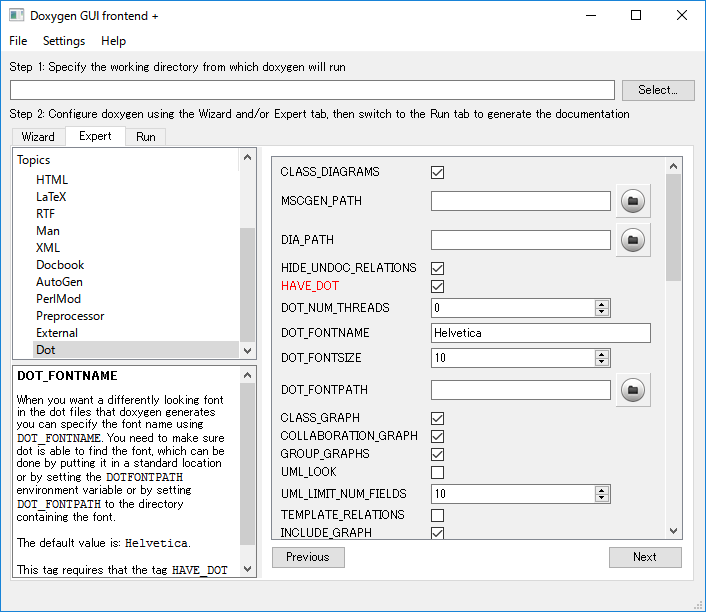
Task: Click the DOT_FONTSIZE value field
Action: [x=512, y=358]
